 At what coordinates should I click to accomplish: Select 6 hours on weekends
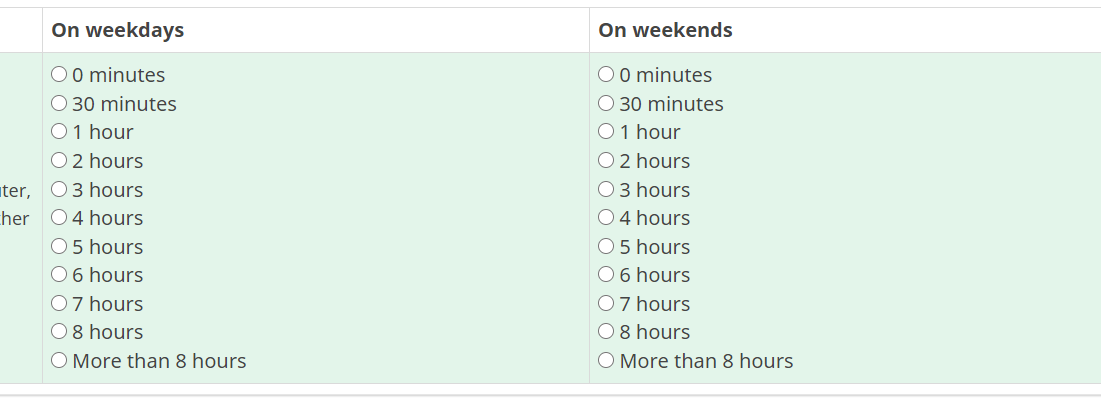tap(606, 274)
